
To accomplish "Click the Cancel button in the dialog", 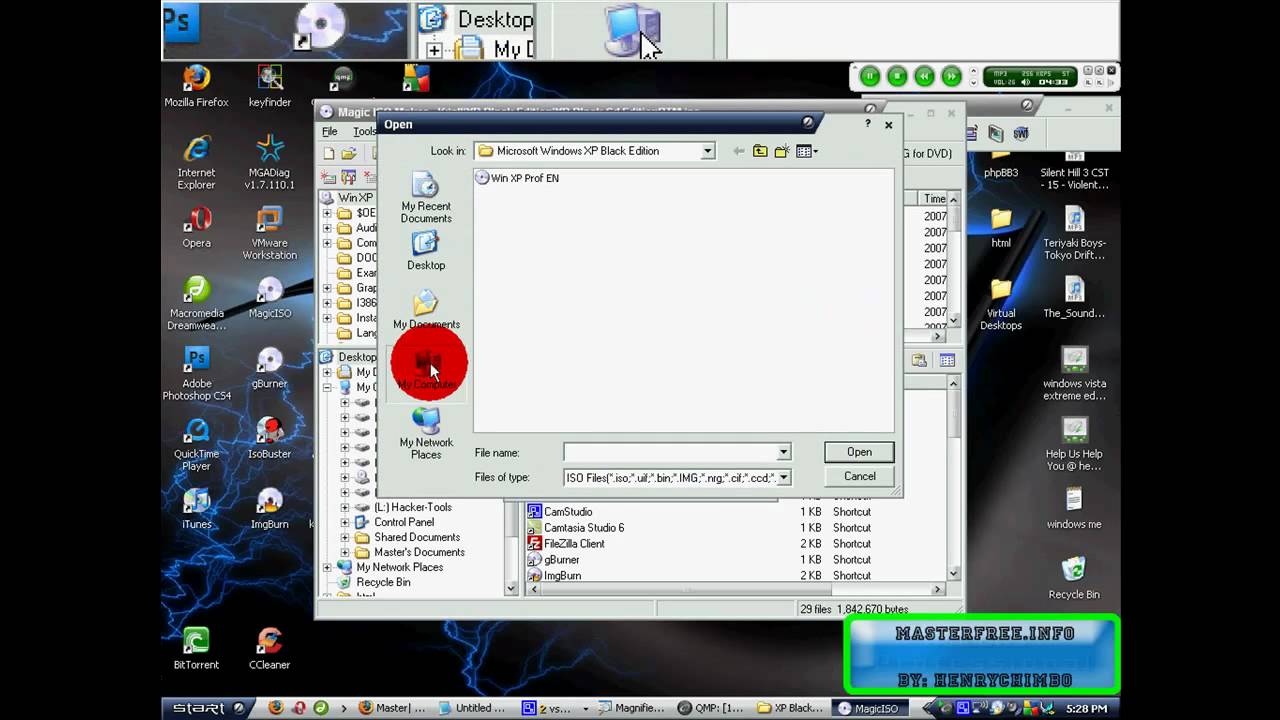I will (859, 477).
